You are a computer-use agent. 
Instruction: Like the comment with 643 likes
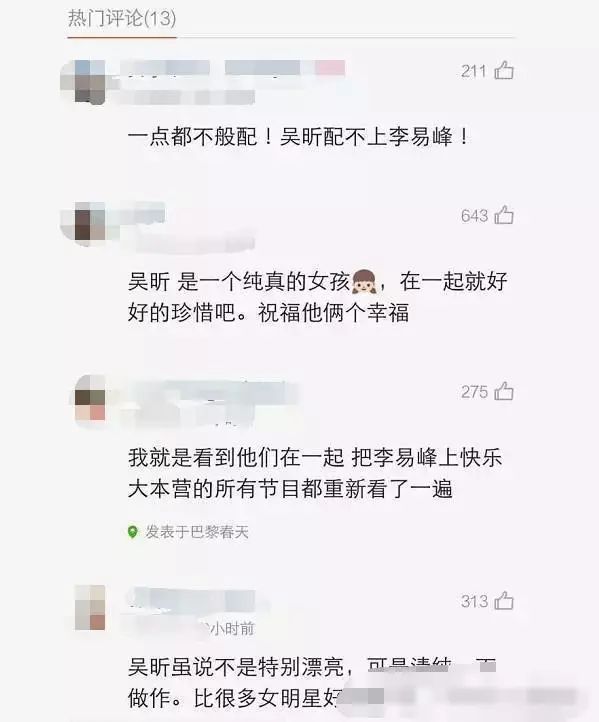[x=504, y=215]
